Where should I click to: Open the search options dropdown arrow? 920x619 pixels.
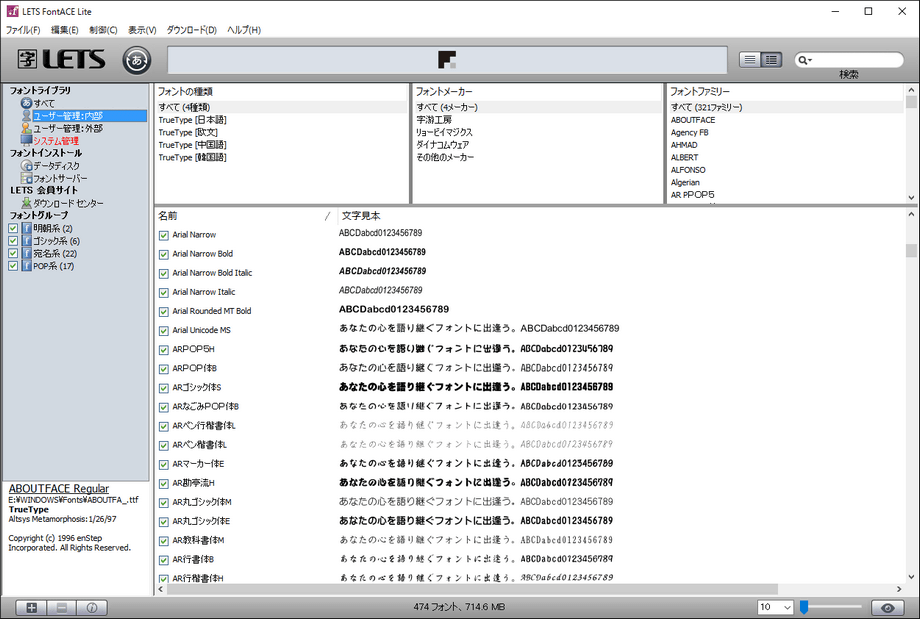pyautogui.click(x=810, y=60)
